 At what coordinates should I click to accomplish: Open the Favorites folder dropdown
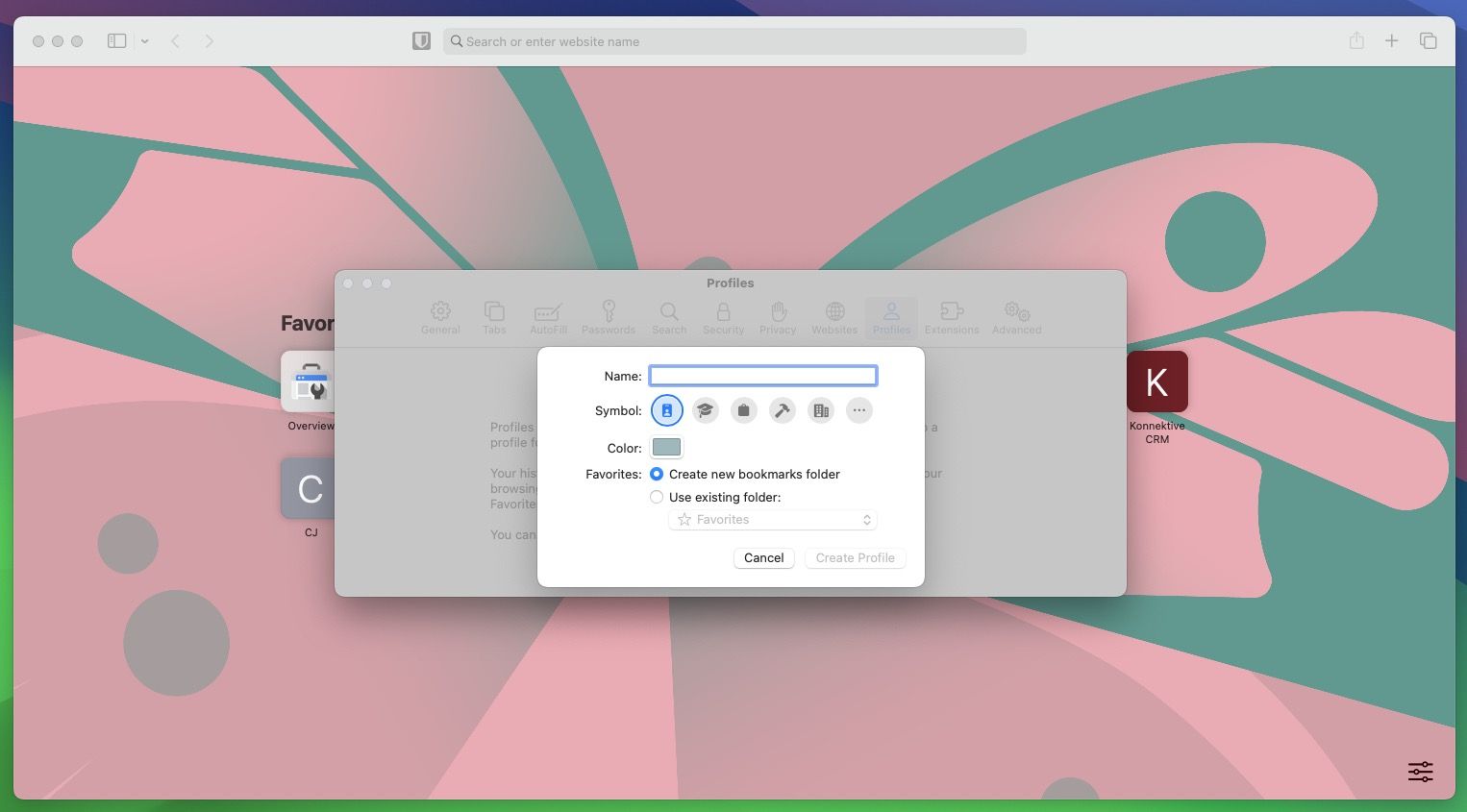[x=772, y=519]
